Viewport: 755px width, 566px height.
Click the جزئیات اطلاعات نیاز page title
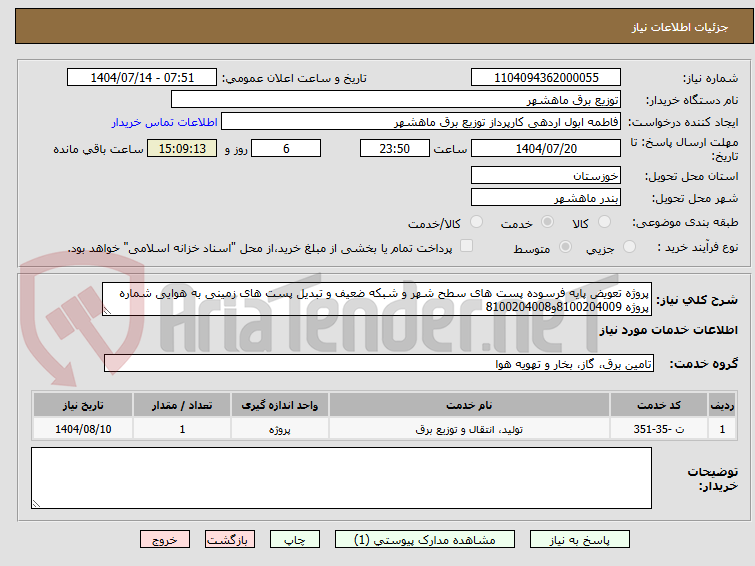680,27
